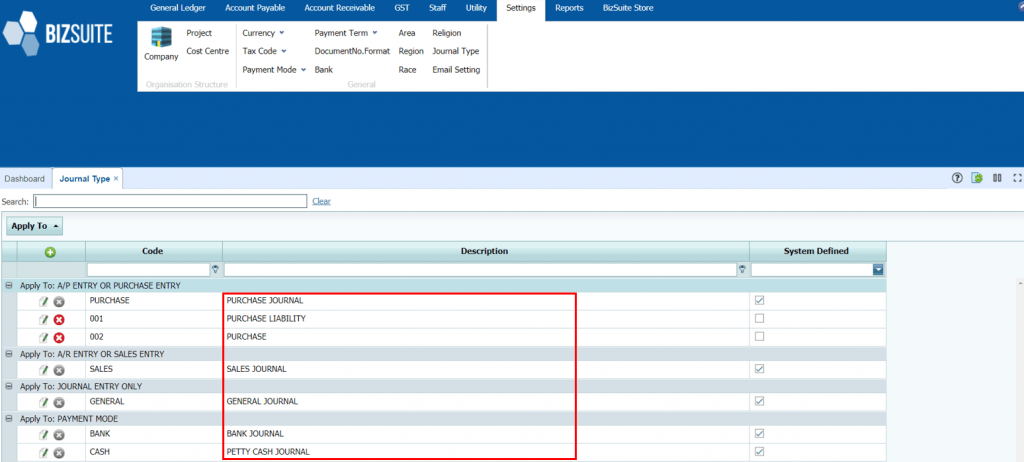Viewport: 1024px width, 462px height.
Task: Edit the GENERAL journal row
Action: (44, 403)
